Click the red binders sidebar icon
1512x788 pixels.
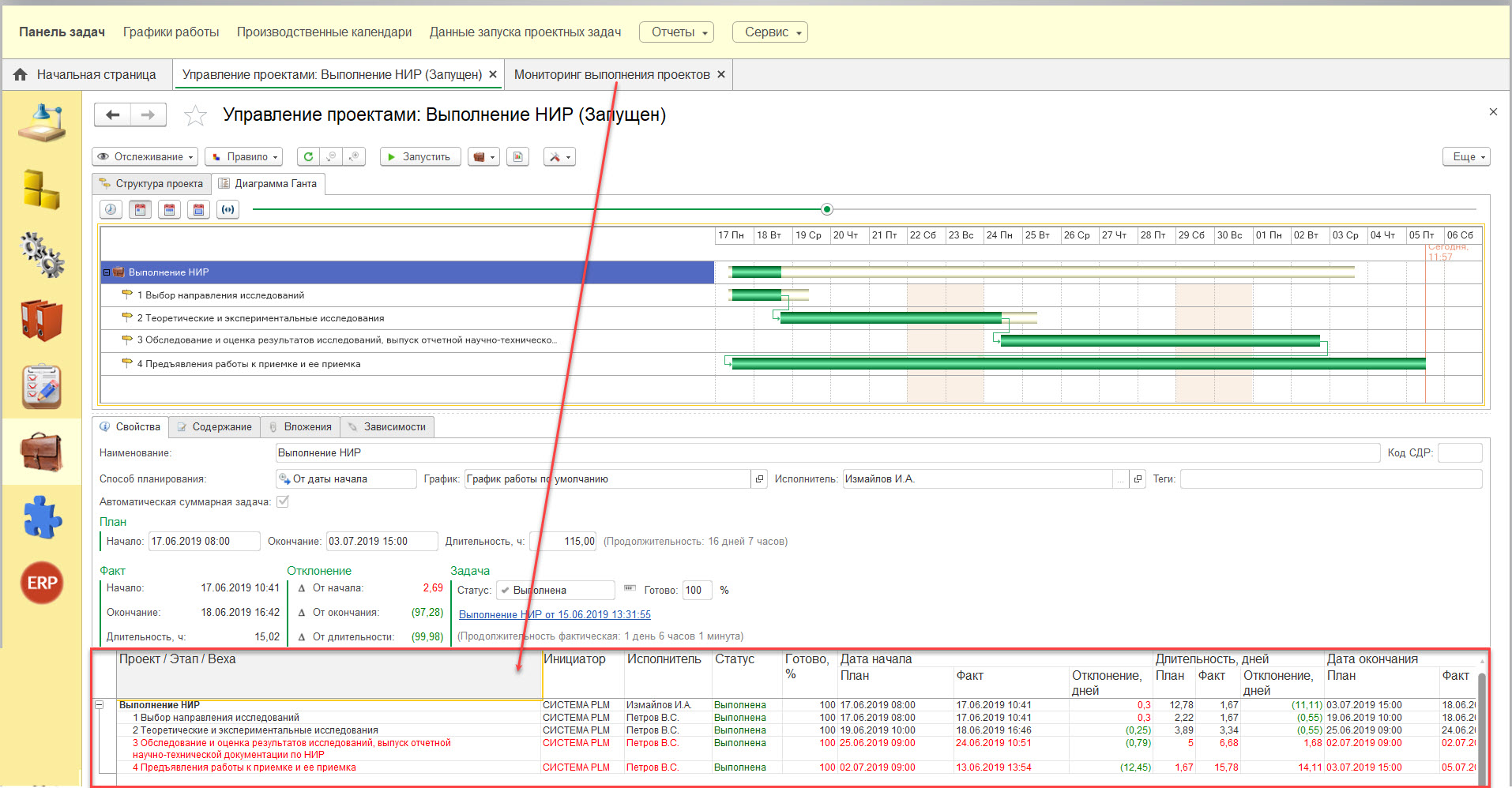click(42, 320)
